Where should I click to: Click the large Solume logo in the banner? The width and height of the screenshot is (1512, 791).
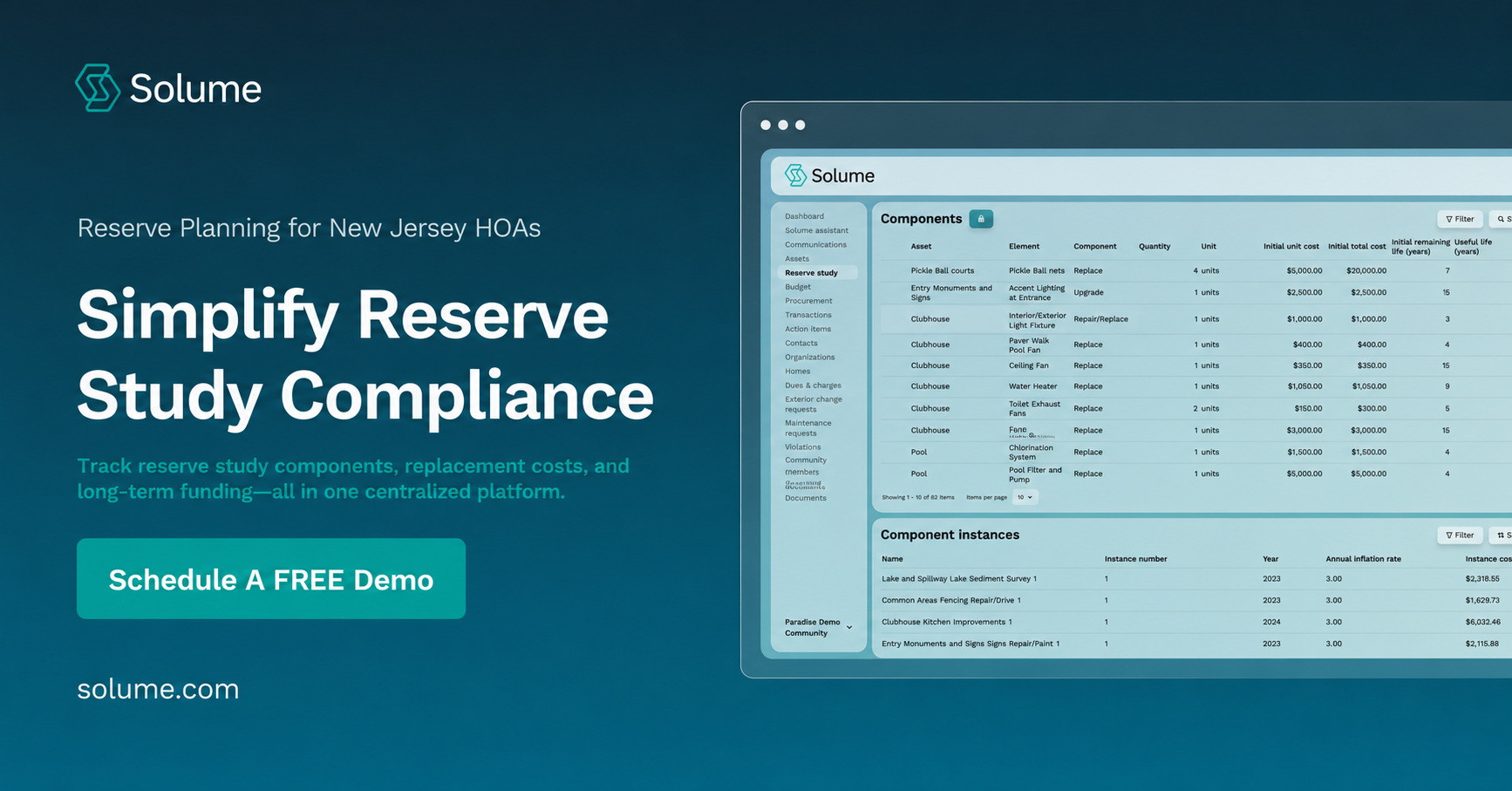(x=168, y=88)
